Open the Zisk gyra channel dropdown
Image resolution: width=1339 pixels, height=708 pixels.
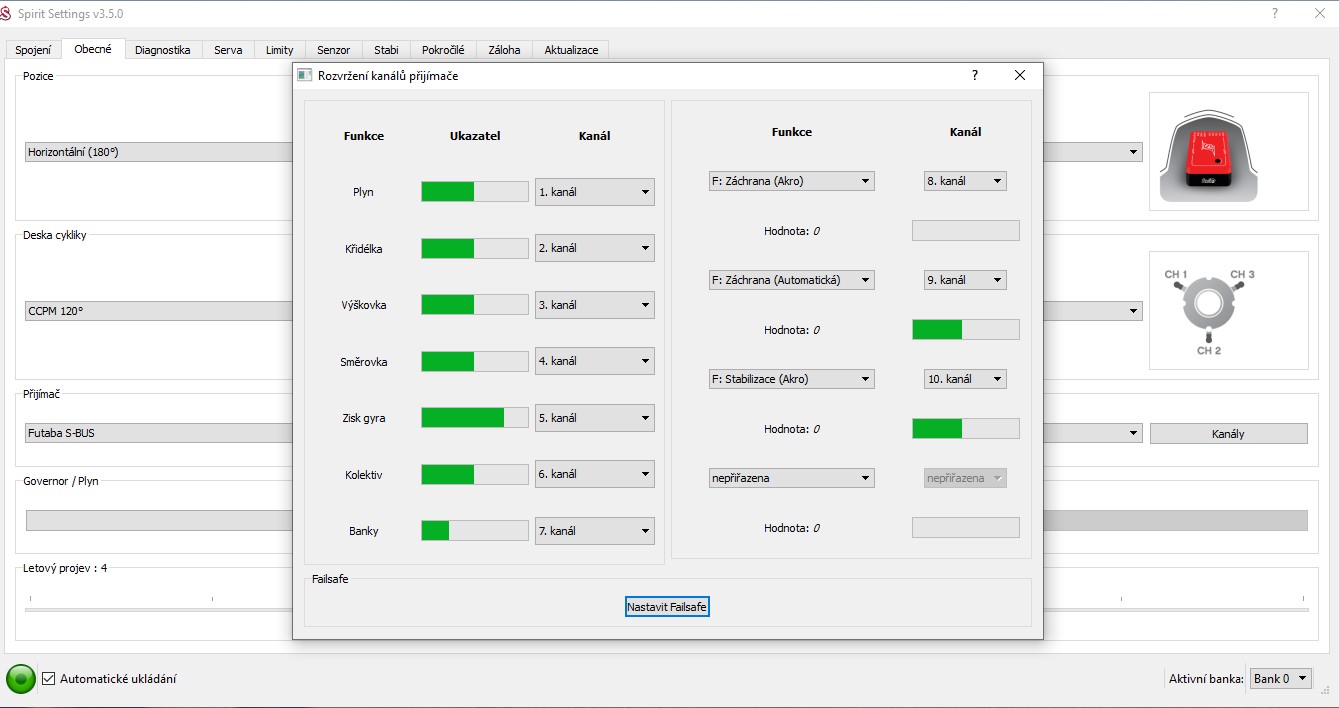click(x=594, y=418)
